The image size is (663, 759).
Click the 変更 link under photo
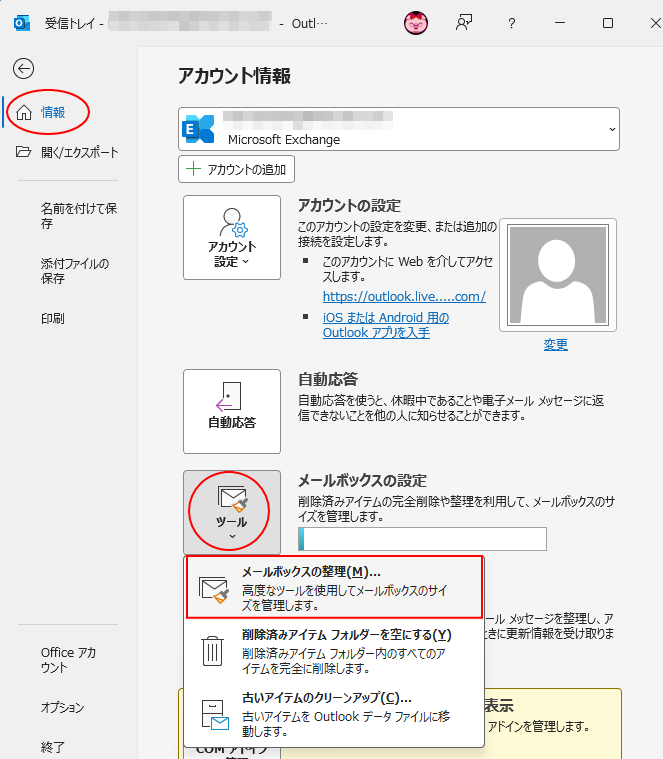pyautogui.click(x=556, y=345)
